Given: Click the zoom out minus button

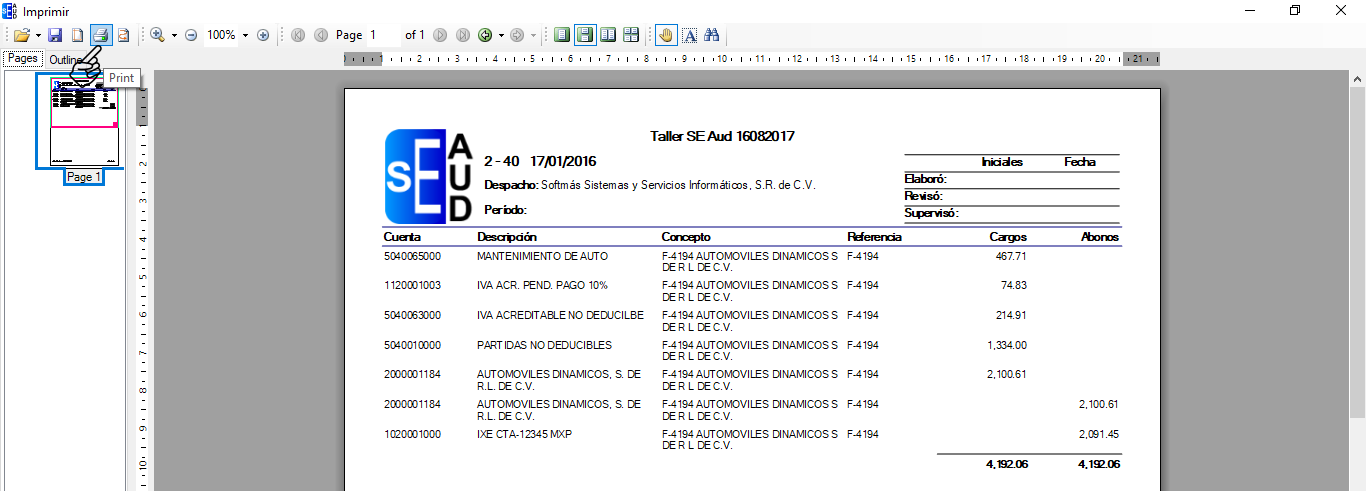Looking at the screenshot, I should [191, 35].
